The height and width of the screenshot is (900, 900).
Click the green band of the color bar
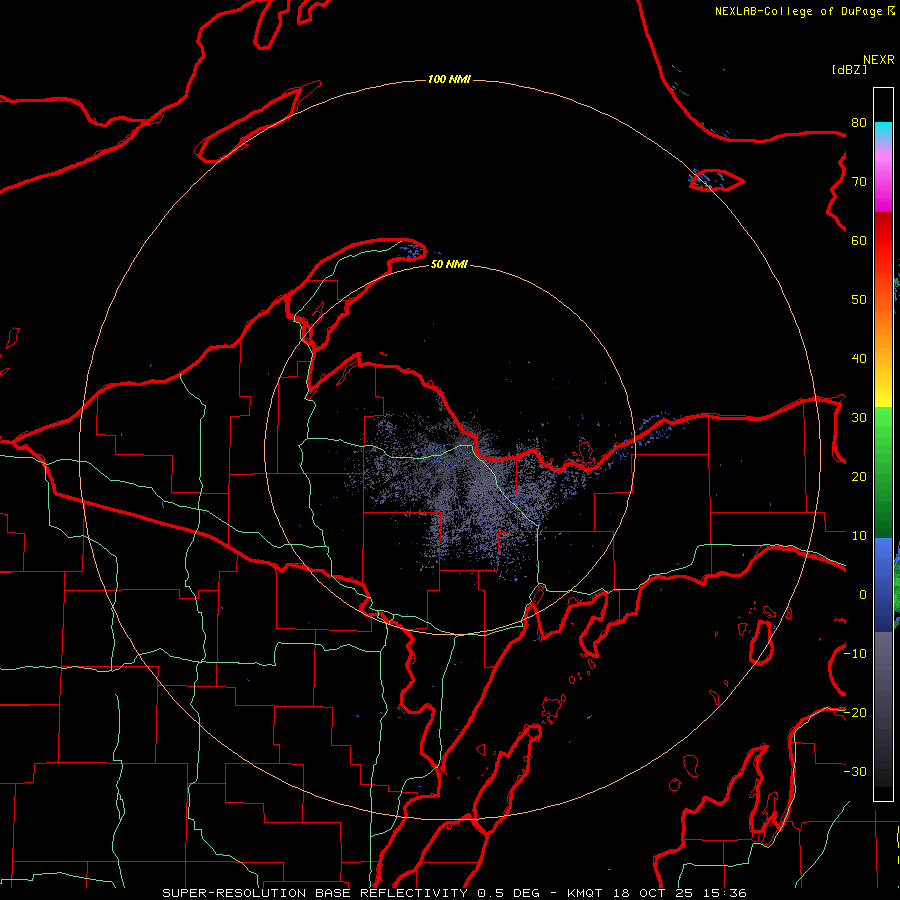(883, 472)
